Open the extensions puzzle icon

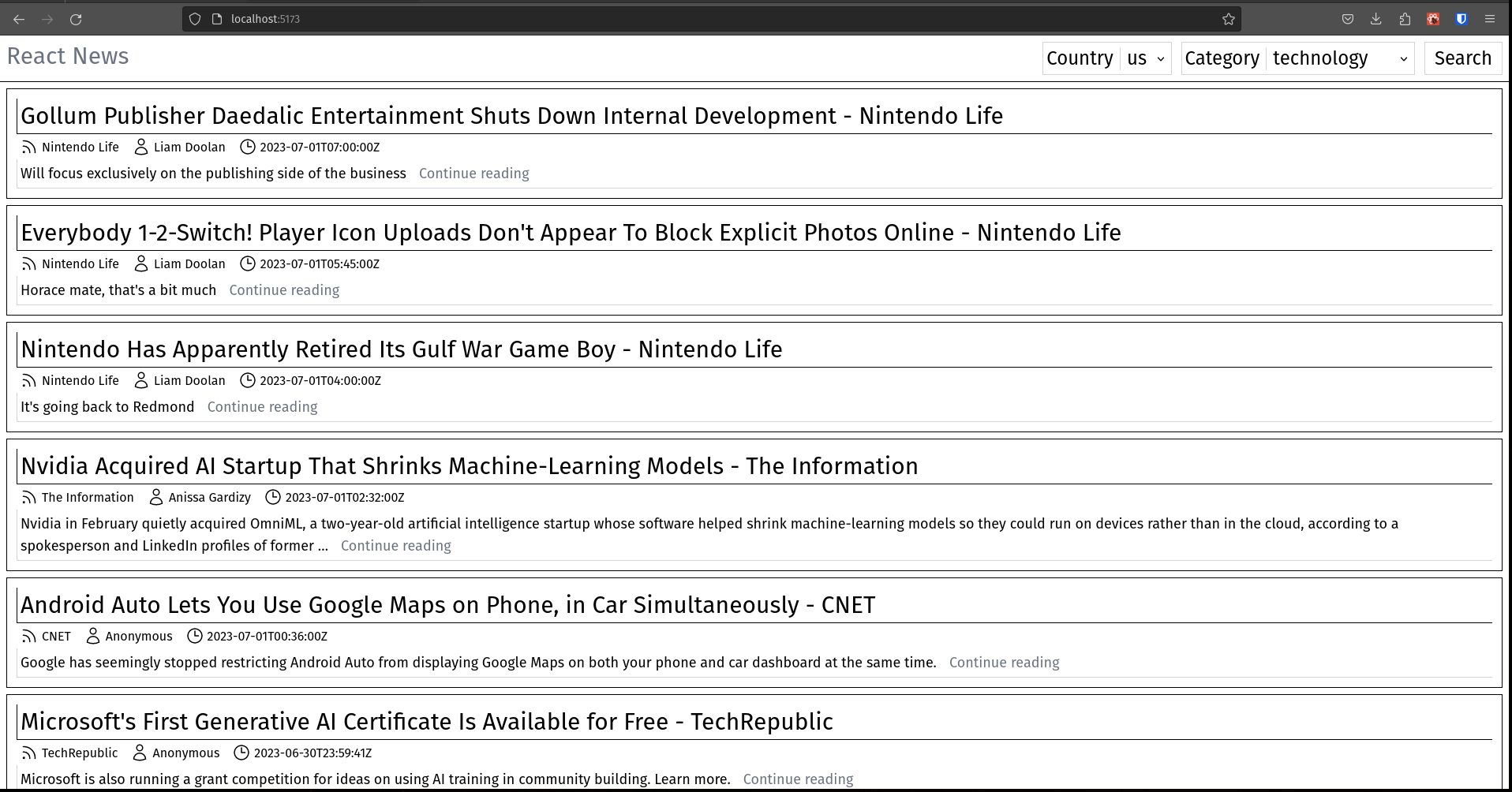[1405, 19]
